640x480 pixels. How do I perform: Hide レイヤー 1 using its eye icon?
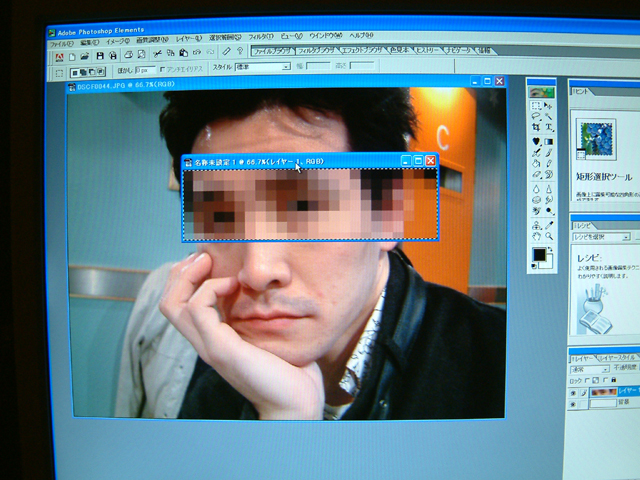point(573,393)
